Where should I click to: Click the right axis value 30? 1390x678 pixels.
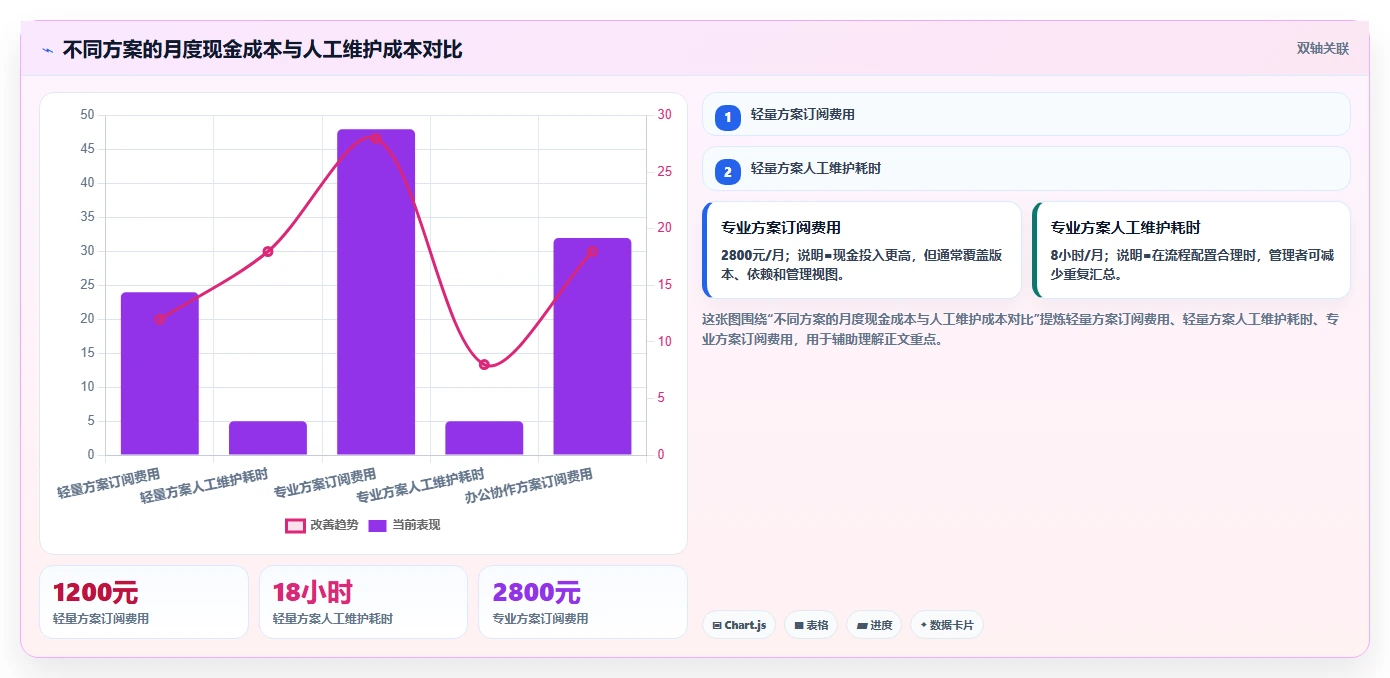click(665, 115)
